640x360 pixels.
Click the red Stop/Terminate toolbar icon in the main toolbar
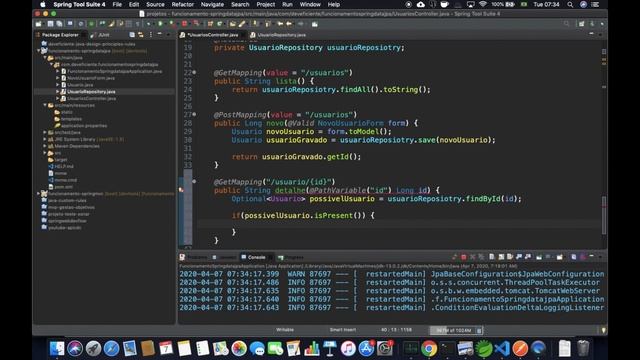pos(184,24)
